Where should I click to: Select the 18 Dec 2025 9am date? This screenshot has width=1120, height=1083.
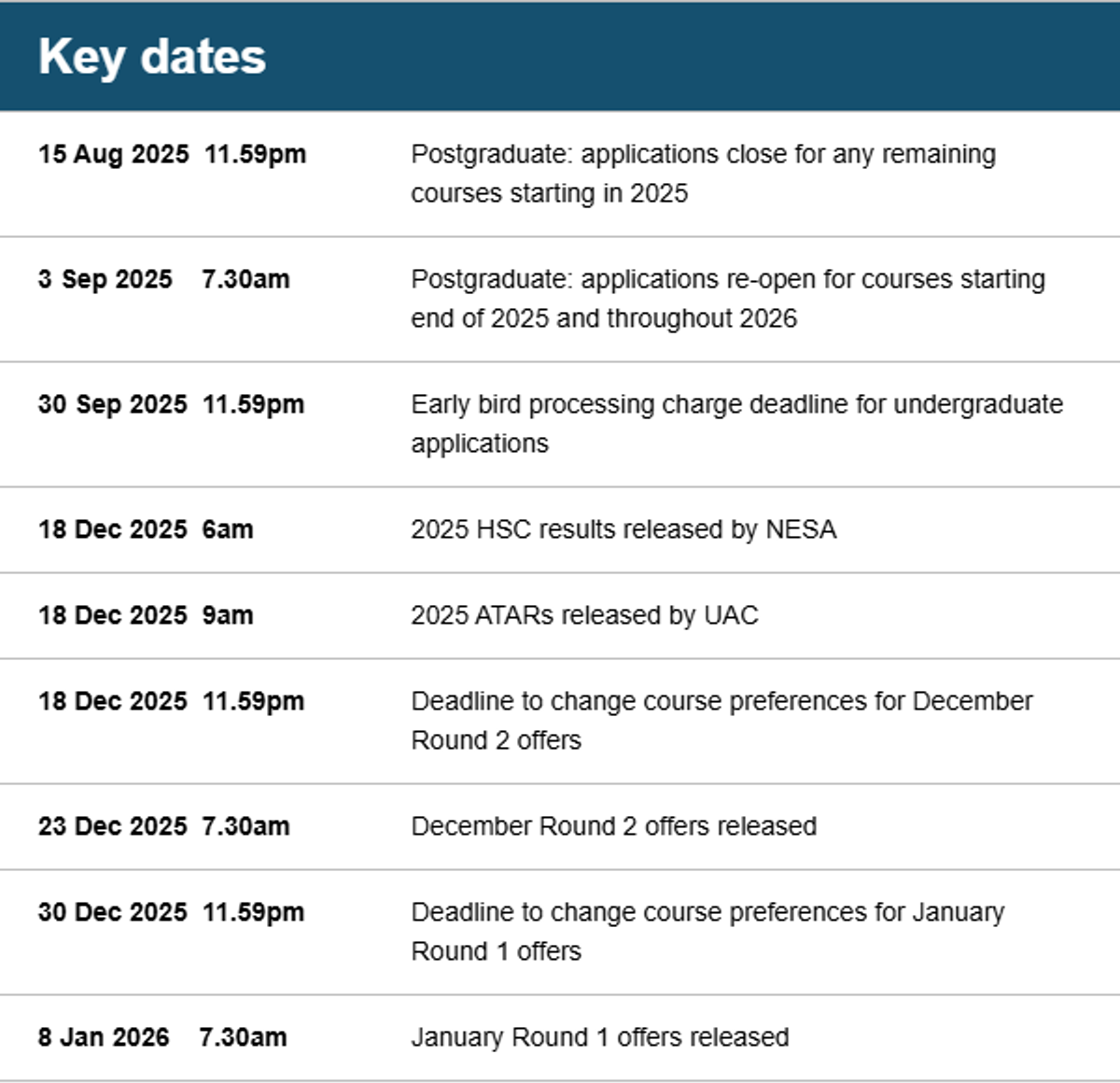(x=146, y=615)
